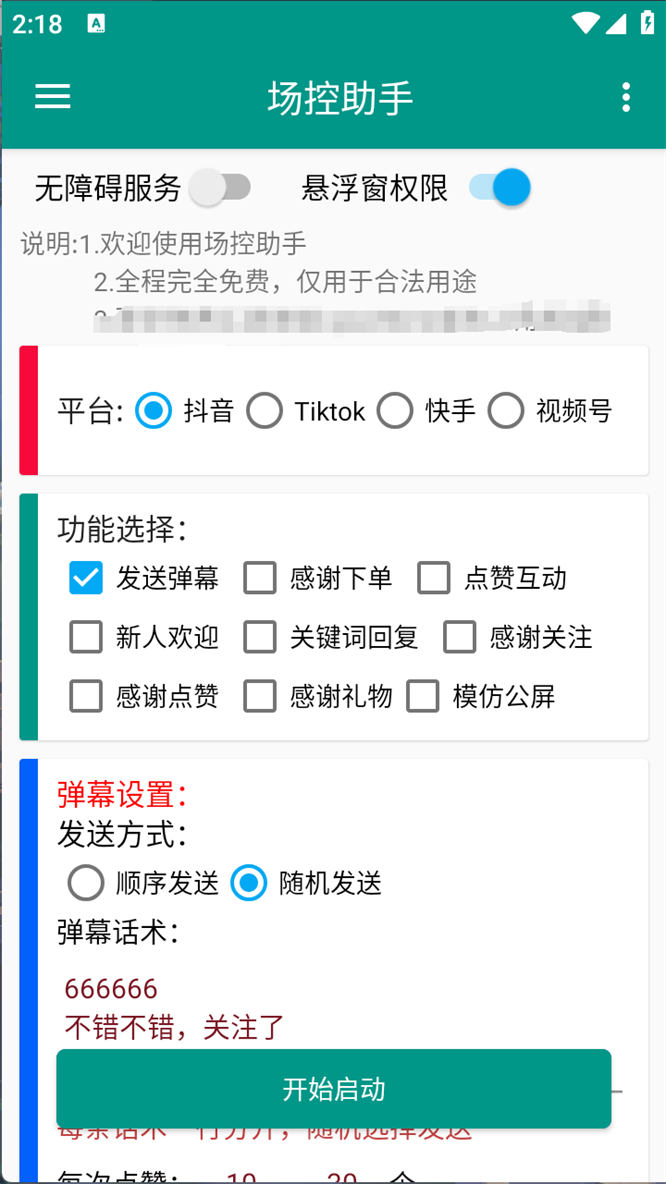Screen dimensions: 666x1184
Task: Toggle off the 悬浮窗权限 switch
Action: [x=499, y=188]
